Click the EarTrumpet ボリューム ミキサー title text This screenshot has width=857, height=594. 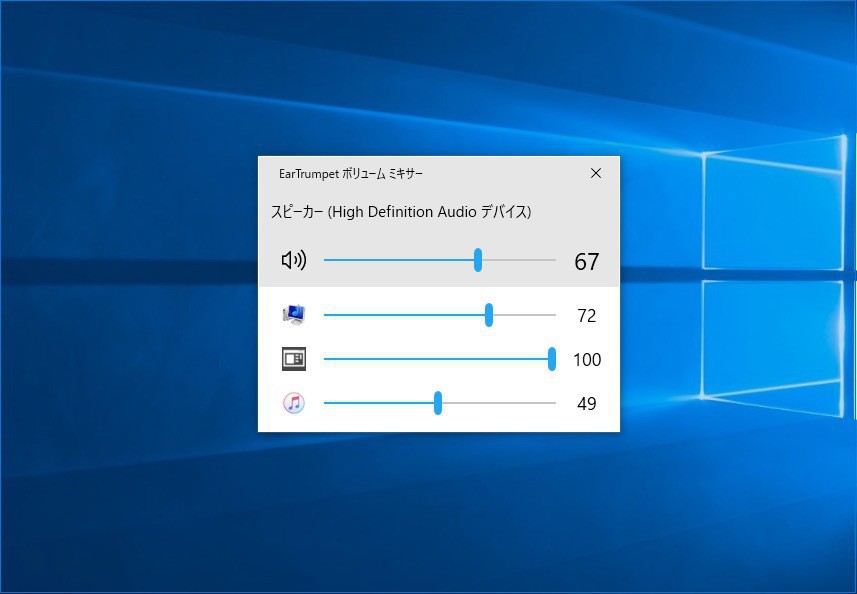[350, 174]
